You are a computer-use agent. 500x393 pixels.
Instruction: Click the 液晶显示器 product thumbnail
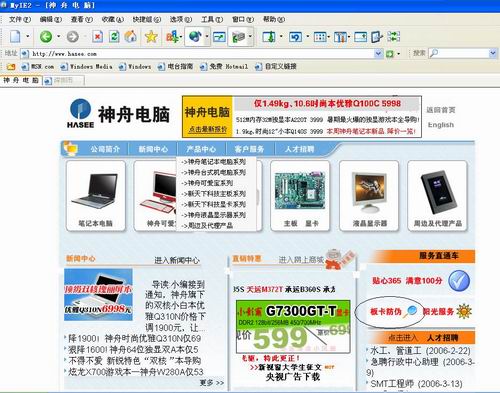[369, 196]
